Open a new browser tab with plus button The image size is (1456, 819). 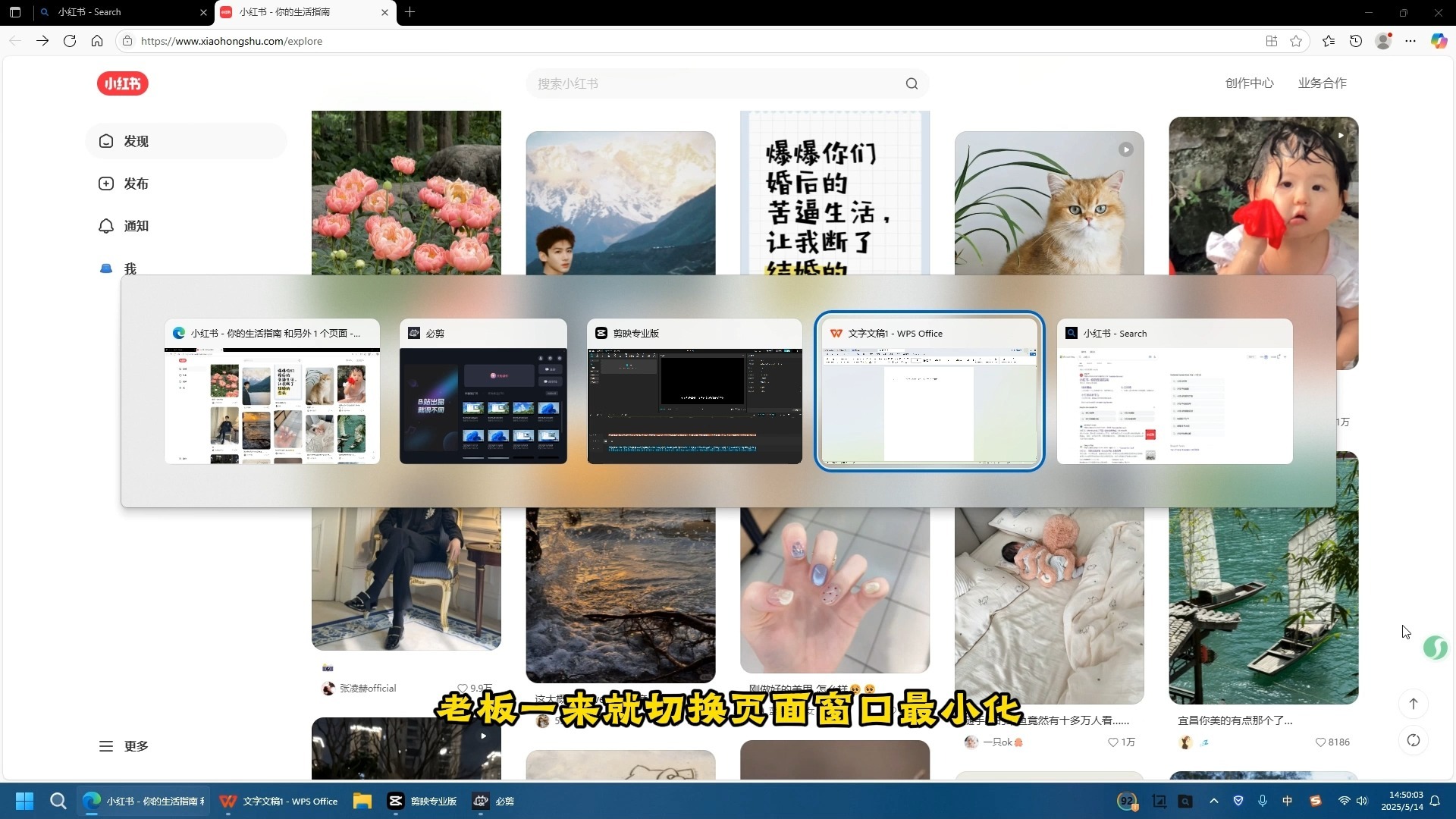click(409, 12)
